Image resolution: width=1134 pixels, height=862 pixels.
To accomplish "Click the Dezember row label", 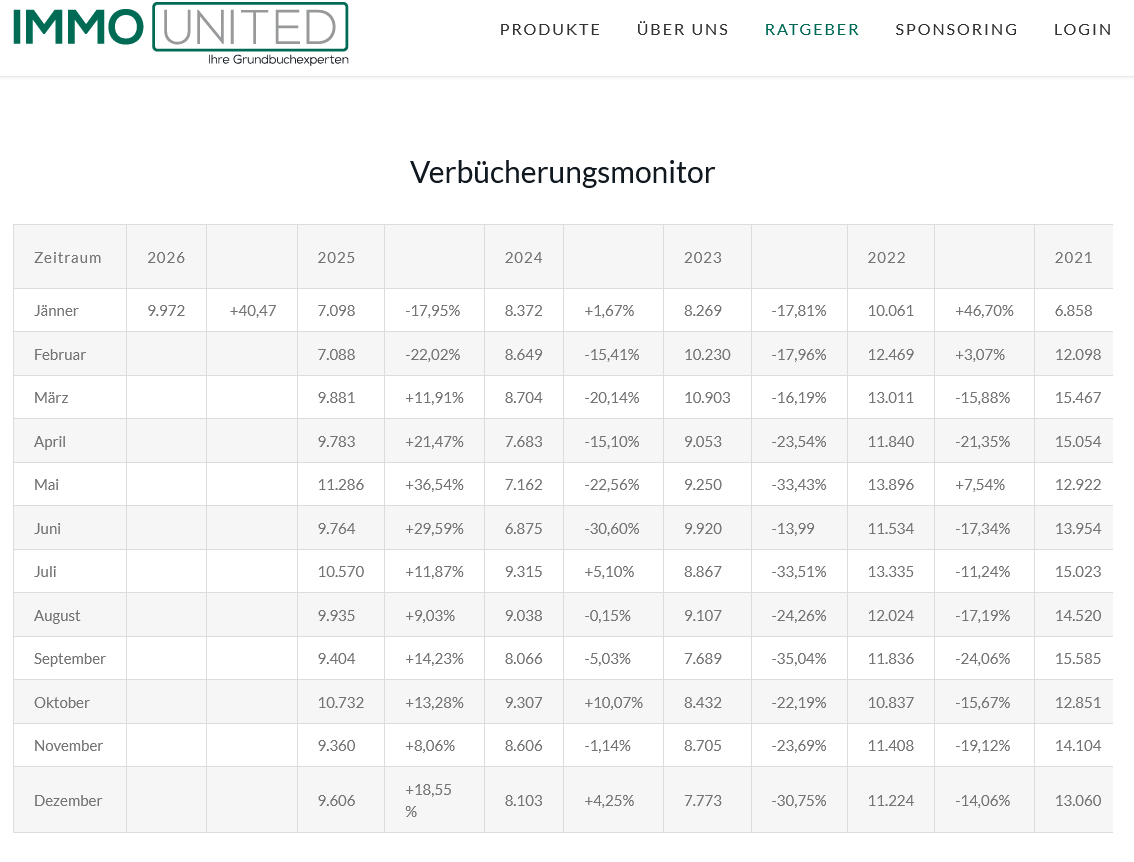I will point(68,801).
